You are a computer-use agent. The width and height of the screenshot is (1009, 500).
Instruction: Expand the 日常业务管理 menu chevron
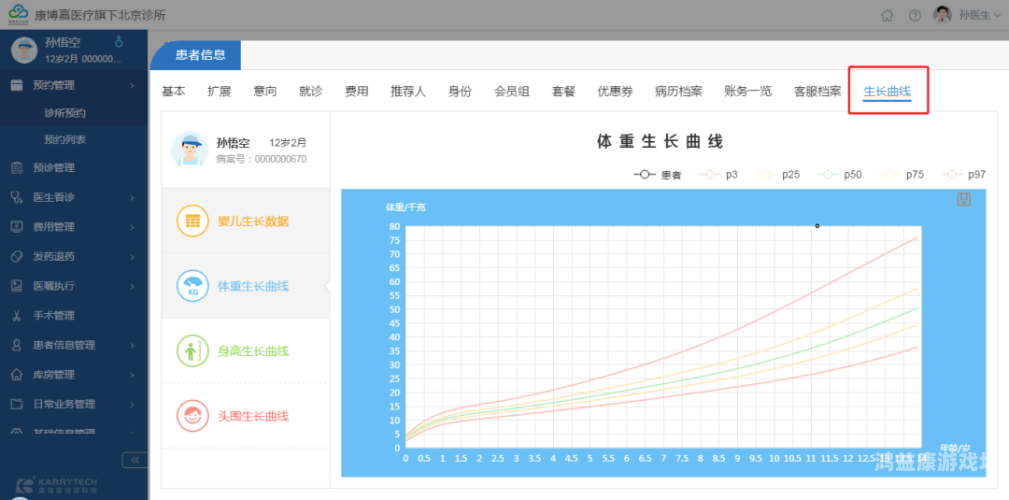(x=132, y=405)
